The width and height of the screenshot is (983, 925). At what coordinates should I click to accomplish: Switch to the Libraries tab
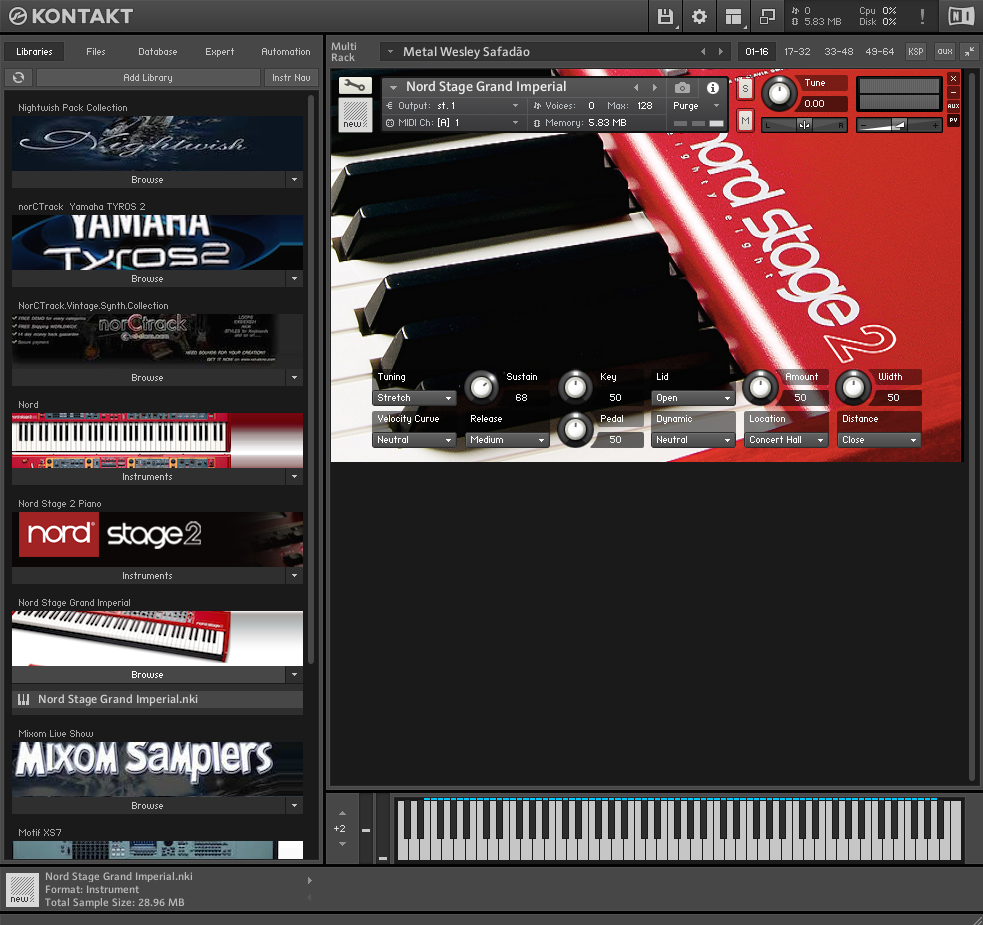click(x=34, y=51)
